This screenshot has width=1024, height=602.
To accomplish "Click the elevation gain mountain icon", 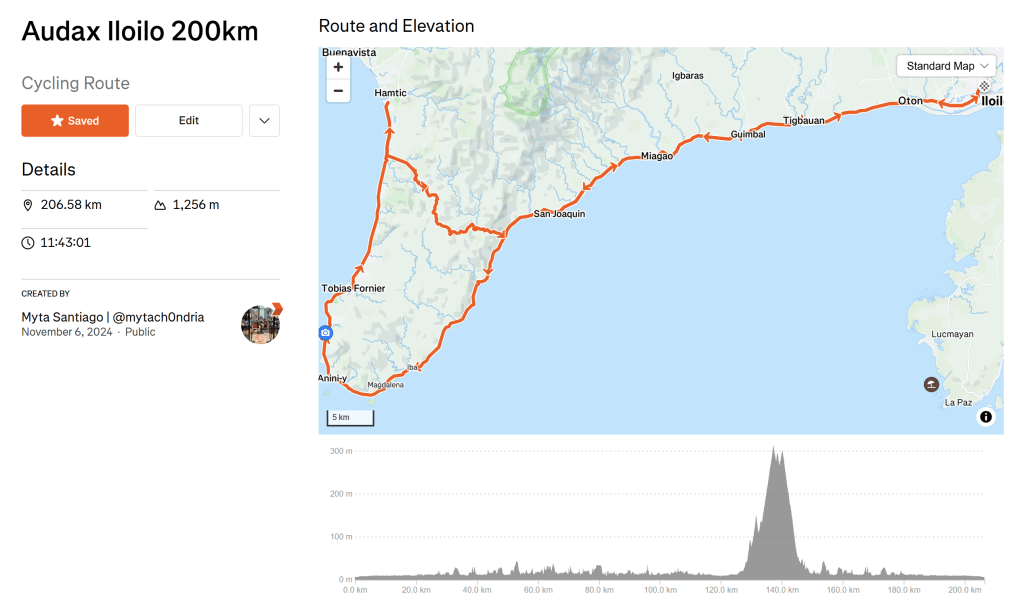I will pos(160,205).
